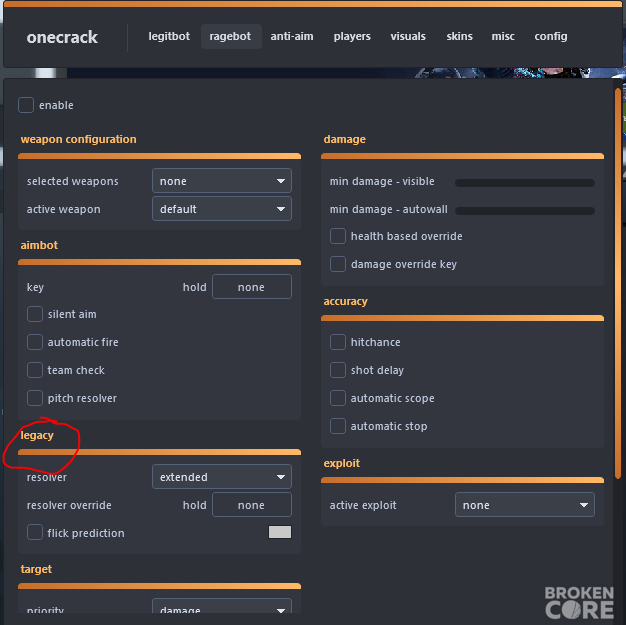Click the orange vertical scrollbar

coord(618,284)
